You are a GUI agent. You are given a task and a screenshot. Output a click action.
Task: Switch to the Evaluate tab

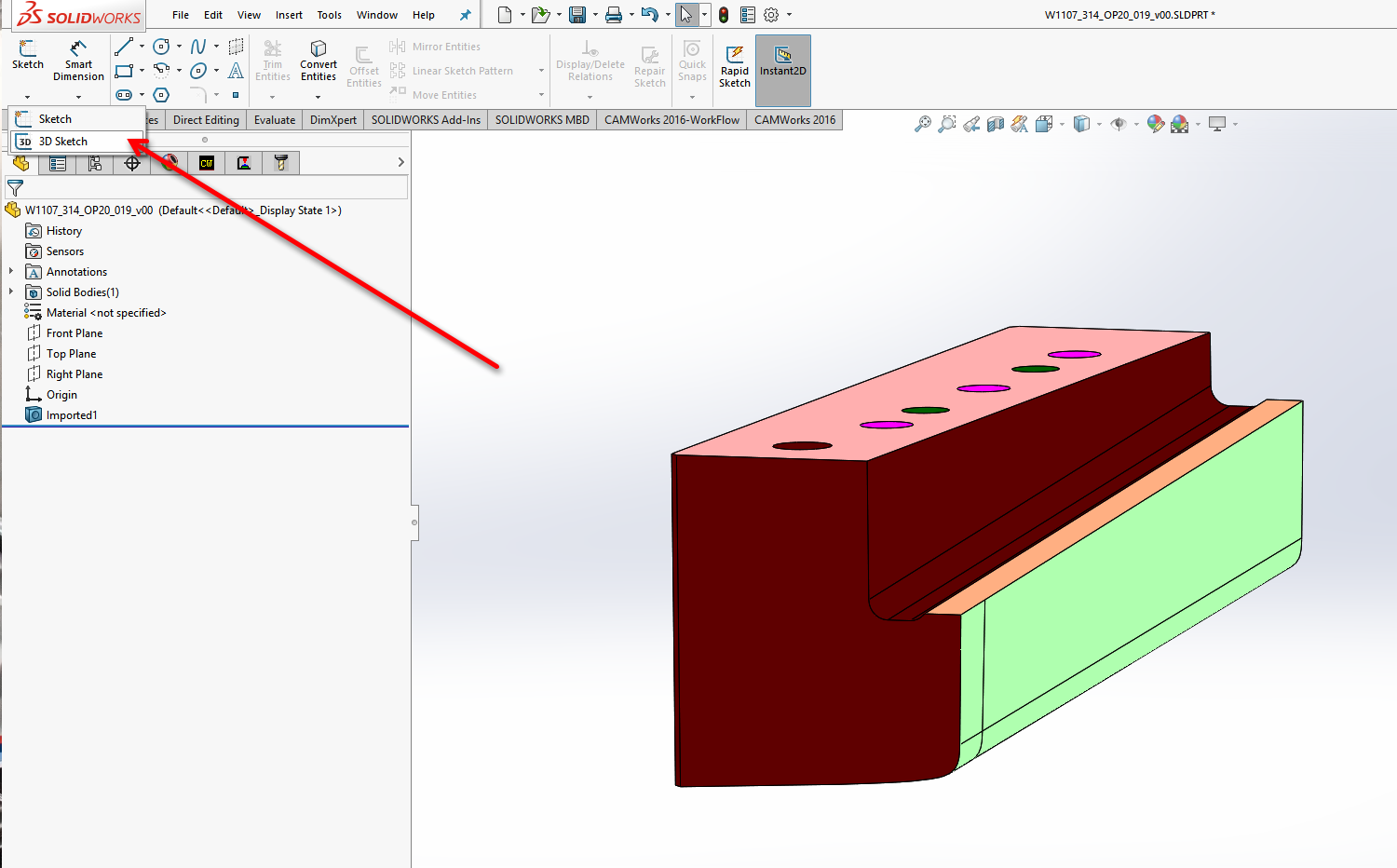click(275, 120)
